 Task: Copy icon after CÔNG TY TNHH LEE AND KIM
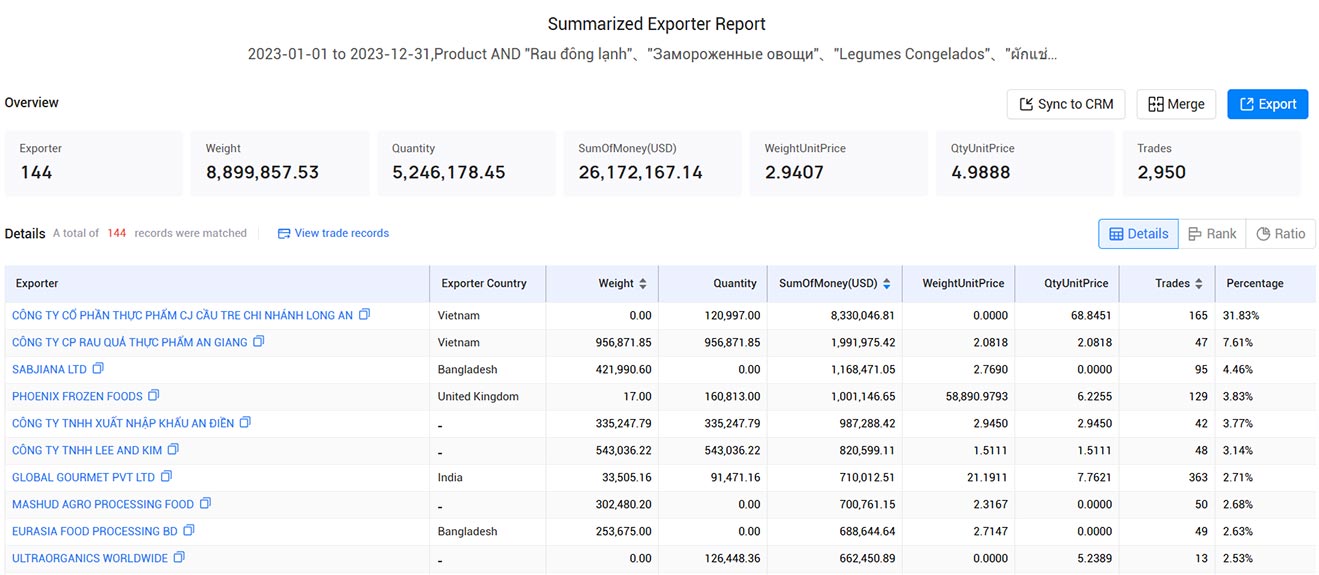click(x=174, y=450)
